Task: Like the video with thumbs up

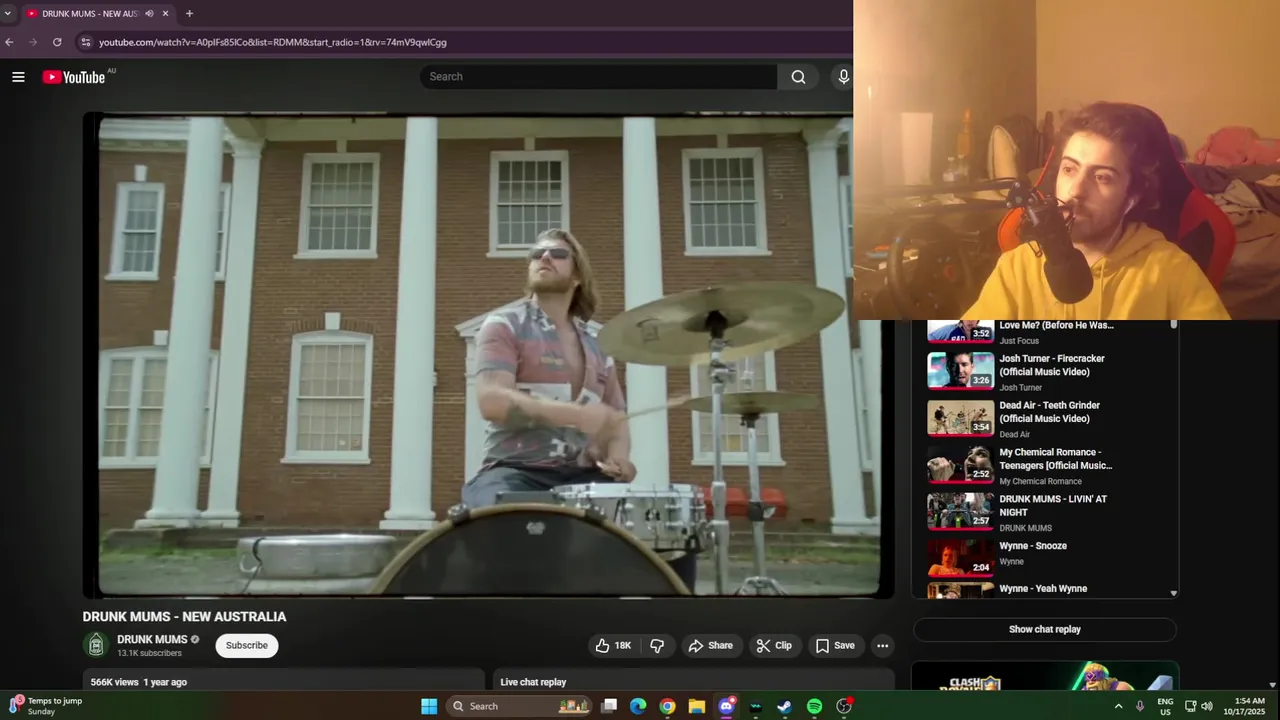Action: coord(613,646)
